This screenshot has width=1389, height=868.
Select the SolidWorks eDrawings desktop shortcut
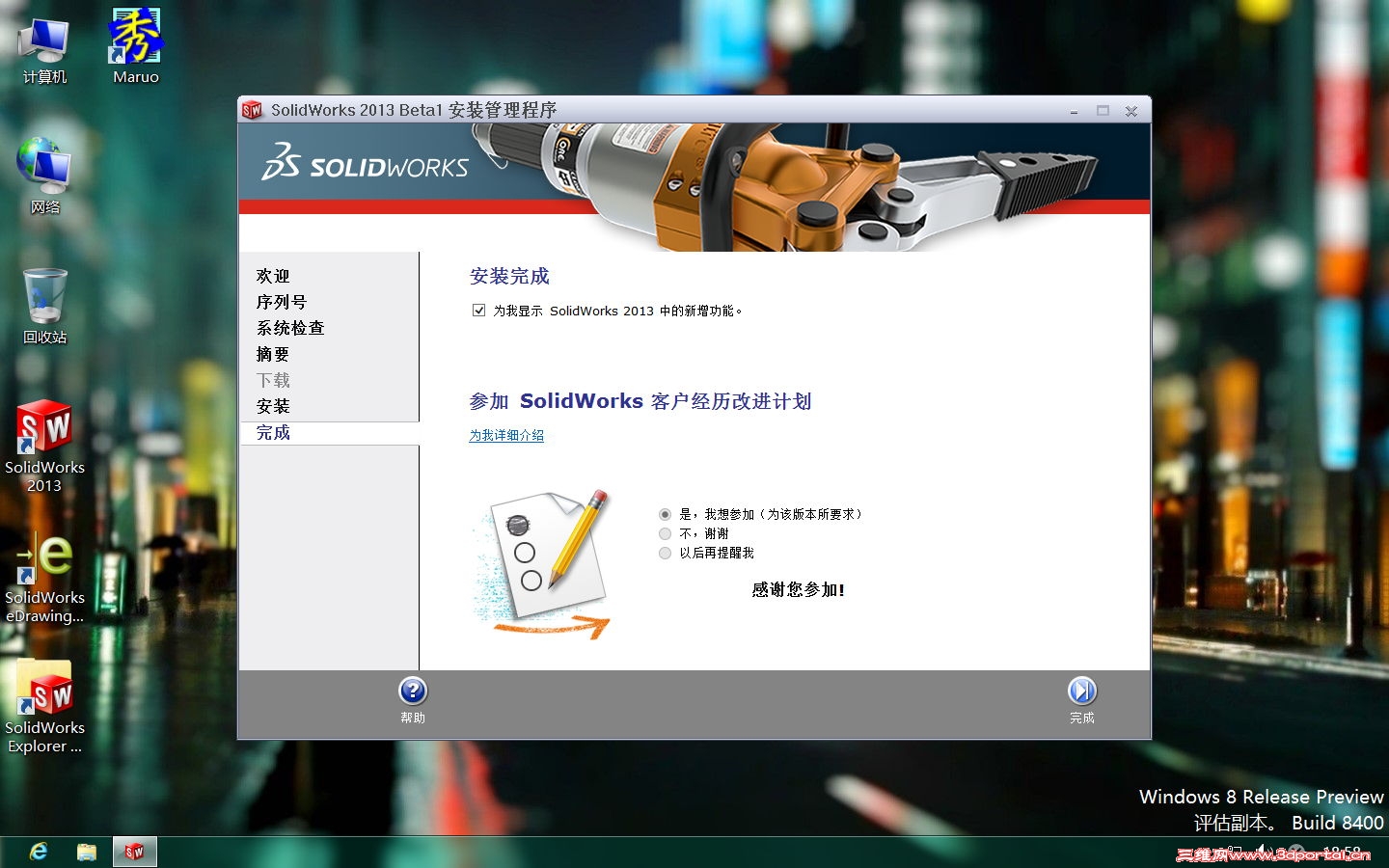tap(44, 577)
